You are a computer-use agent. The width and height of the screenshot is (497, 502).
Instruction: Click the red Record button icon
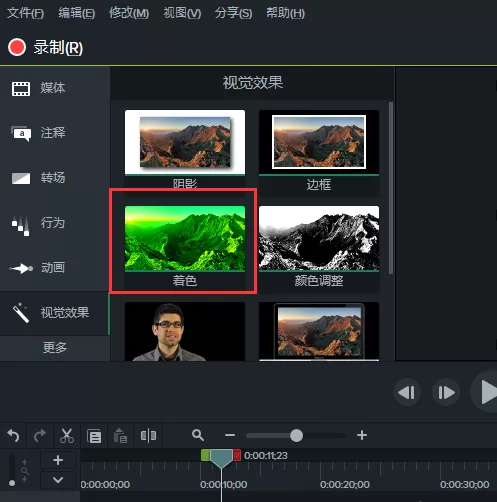[x=17, y=47]
